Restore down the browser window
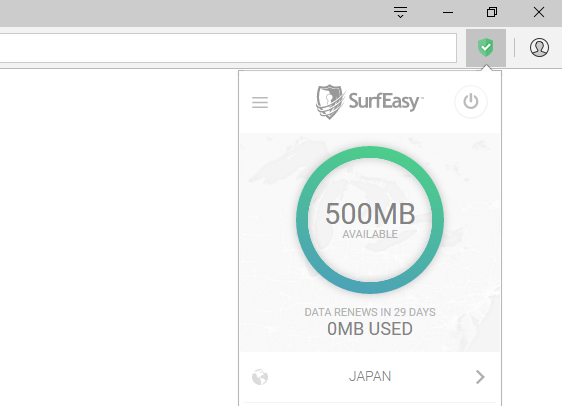Viewport: 562px width, 406px height. pyautogui.click(x=492, y=12)
